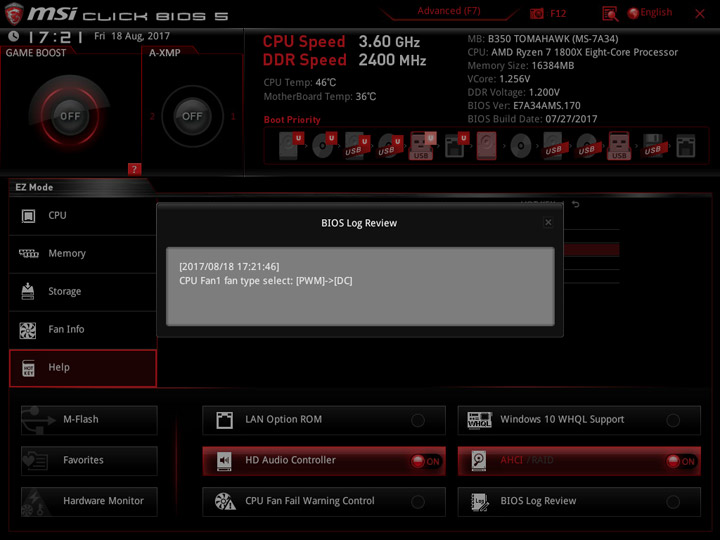Toggle the BIOS Log Review switch
This screenshot has width=720, height=540.
pos(673,502)
